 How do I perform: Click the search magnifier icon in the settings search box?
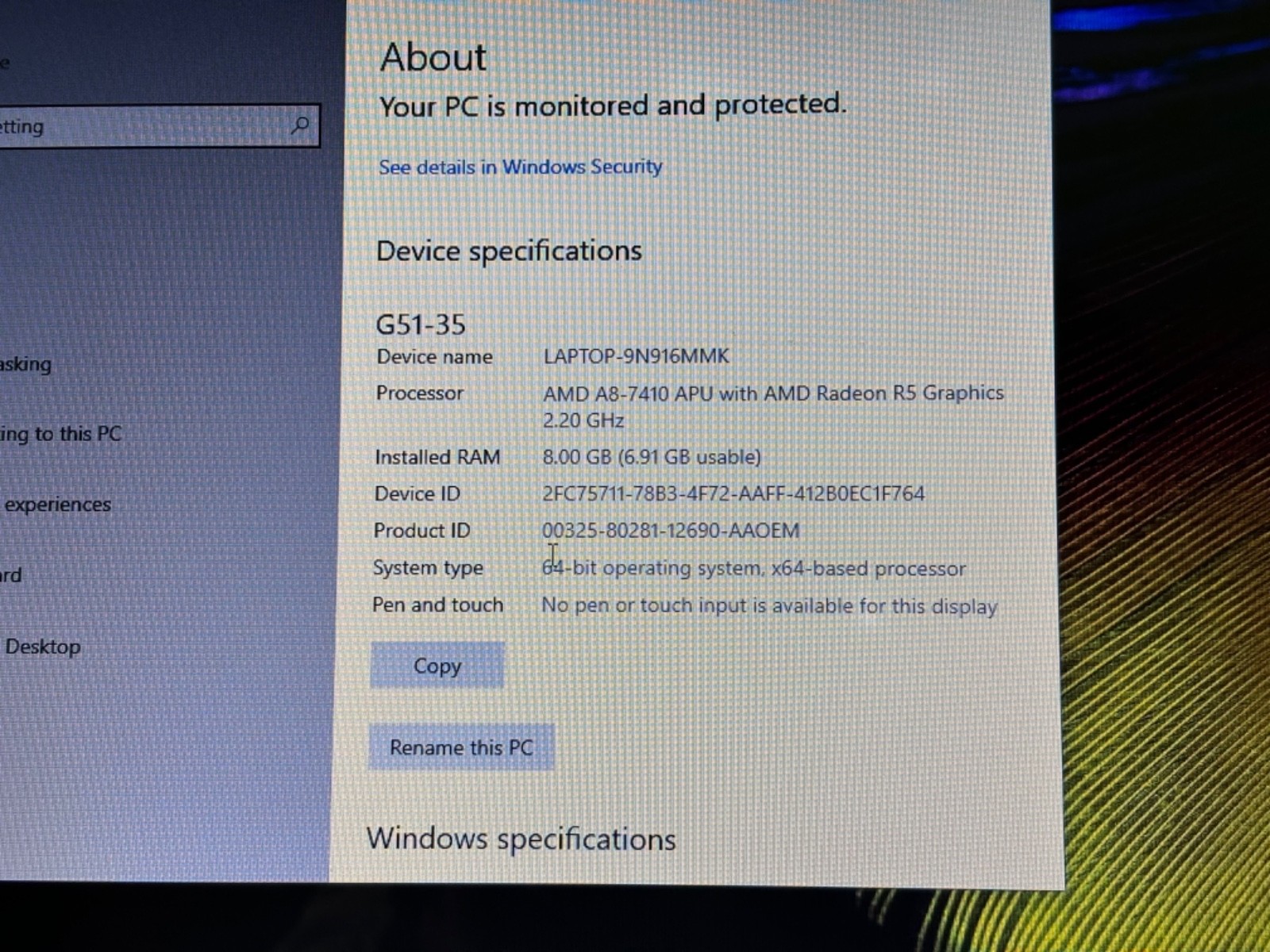click(x=300, y=125)
